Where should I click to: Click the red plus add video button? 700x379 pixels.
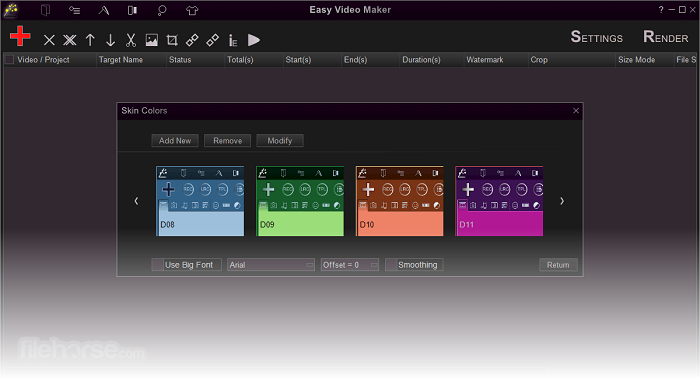point(20,36)
